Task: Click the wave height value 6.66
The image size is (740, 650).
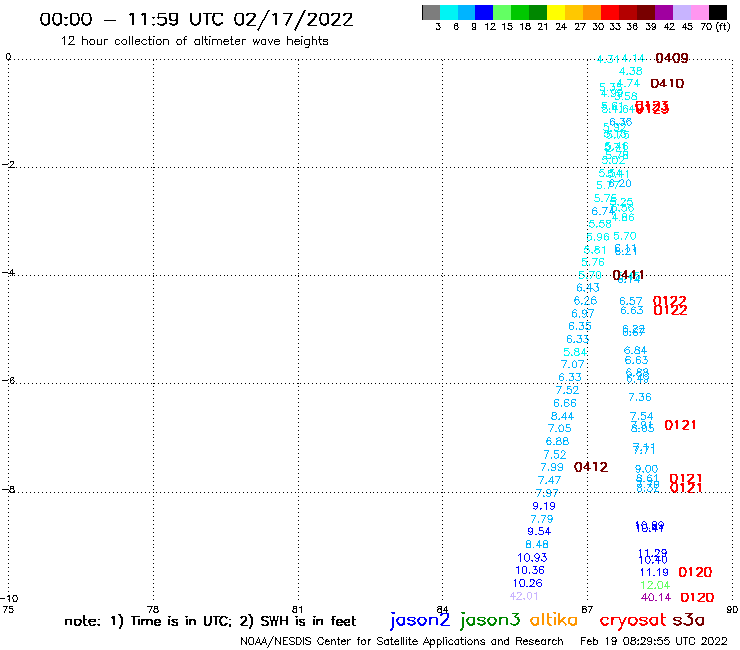Action: [x=565, y=403]
